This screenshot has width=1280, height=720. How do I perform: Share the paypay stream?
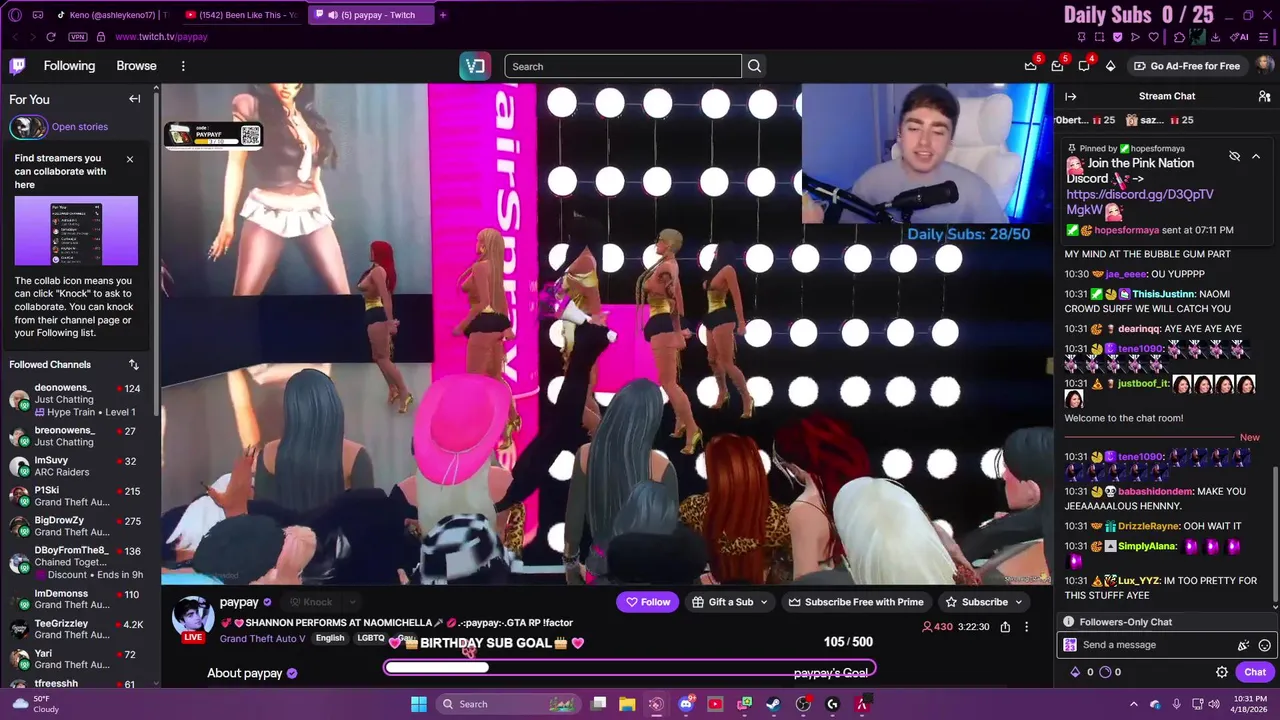click(1005, 627)
